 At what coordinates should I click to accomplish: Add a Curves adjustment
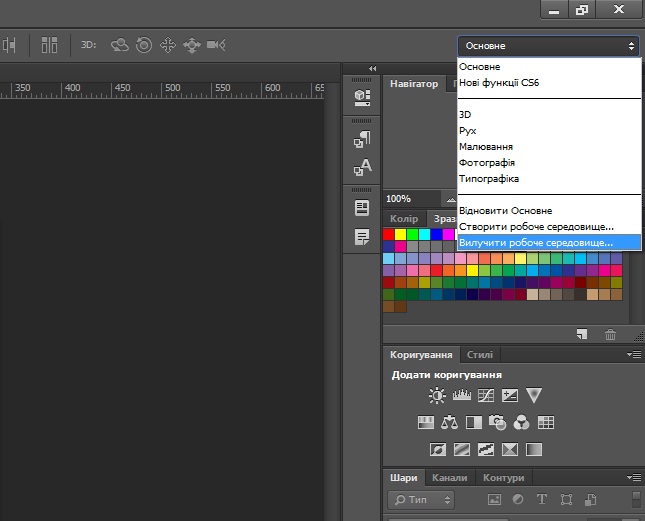coord(486,396)
